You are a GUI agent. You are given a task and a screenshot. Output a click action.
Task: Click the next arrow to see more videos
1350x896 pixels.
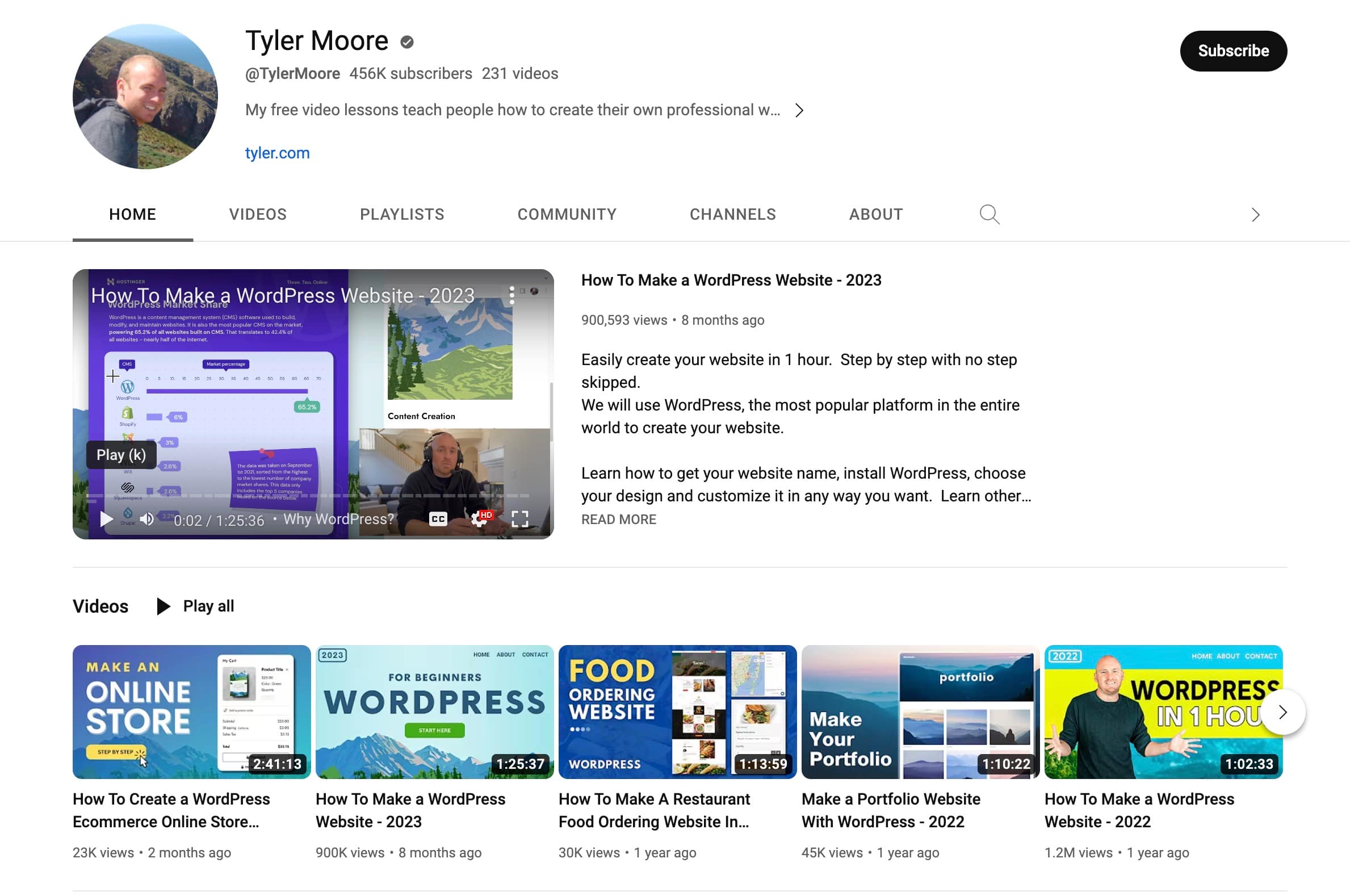coord(1282,713)
